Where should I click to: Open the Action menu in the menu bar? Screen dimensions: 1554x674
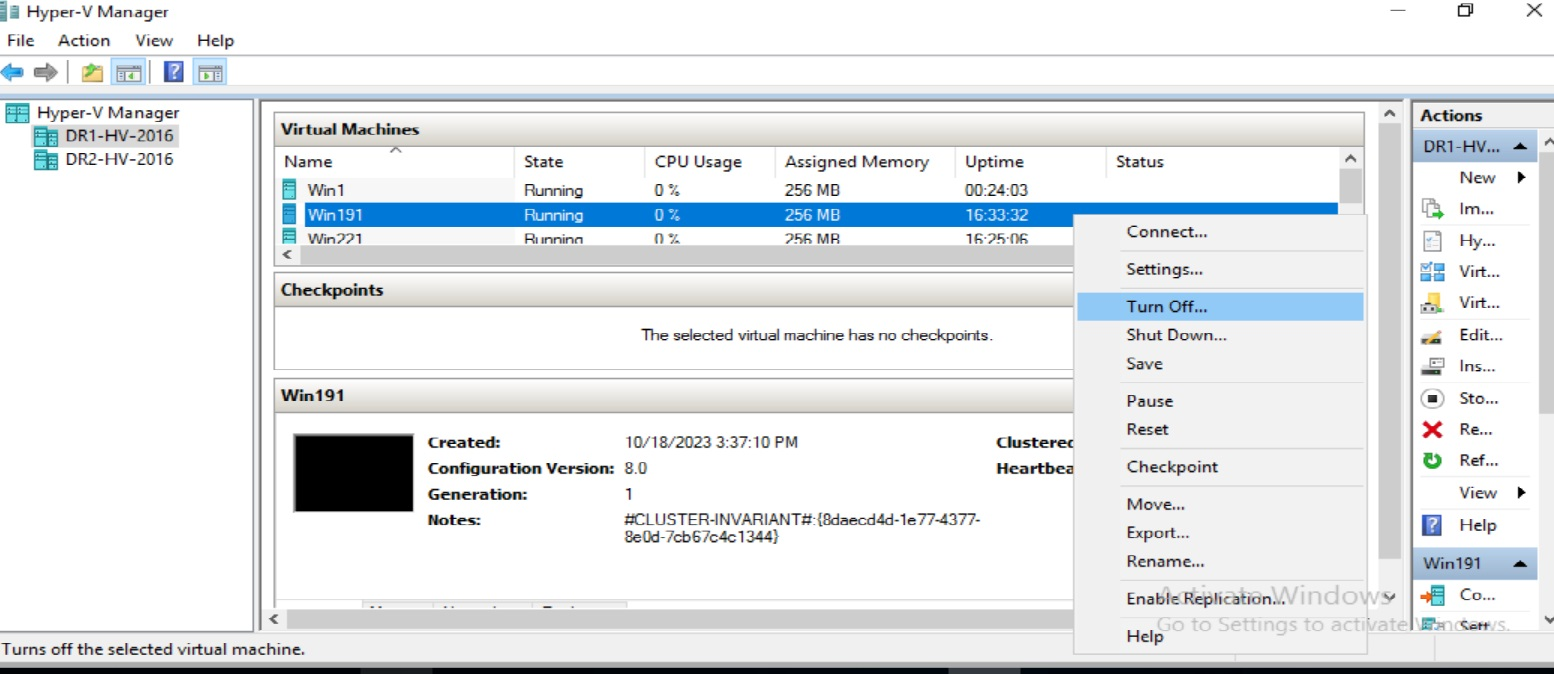point(82,40)
